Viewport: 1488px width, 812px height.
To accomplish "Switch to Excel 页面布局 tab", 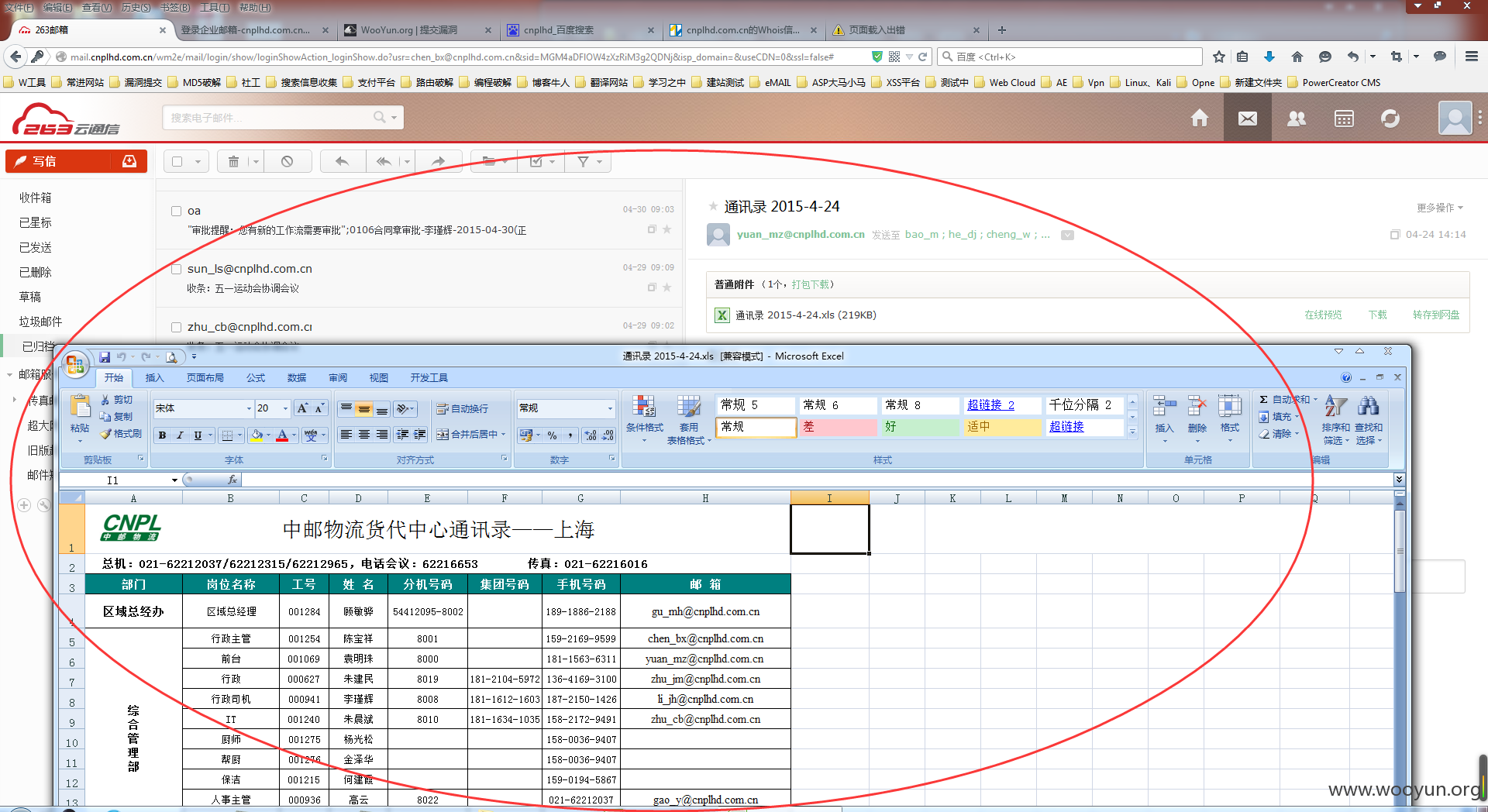I will (205, 378).
